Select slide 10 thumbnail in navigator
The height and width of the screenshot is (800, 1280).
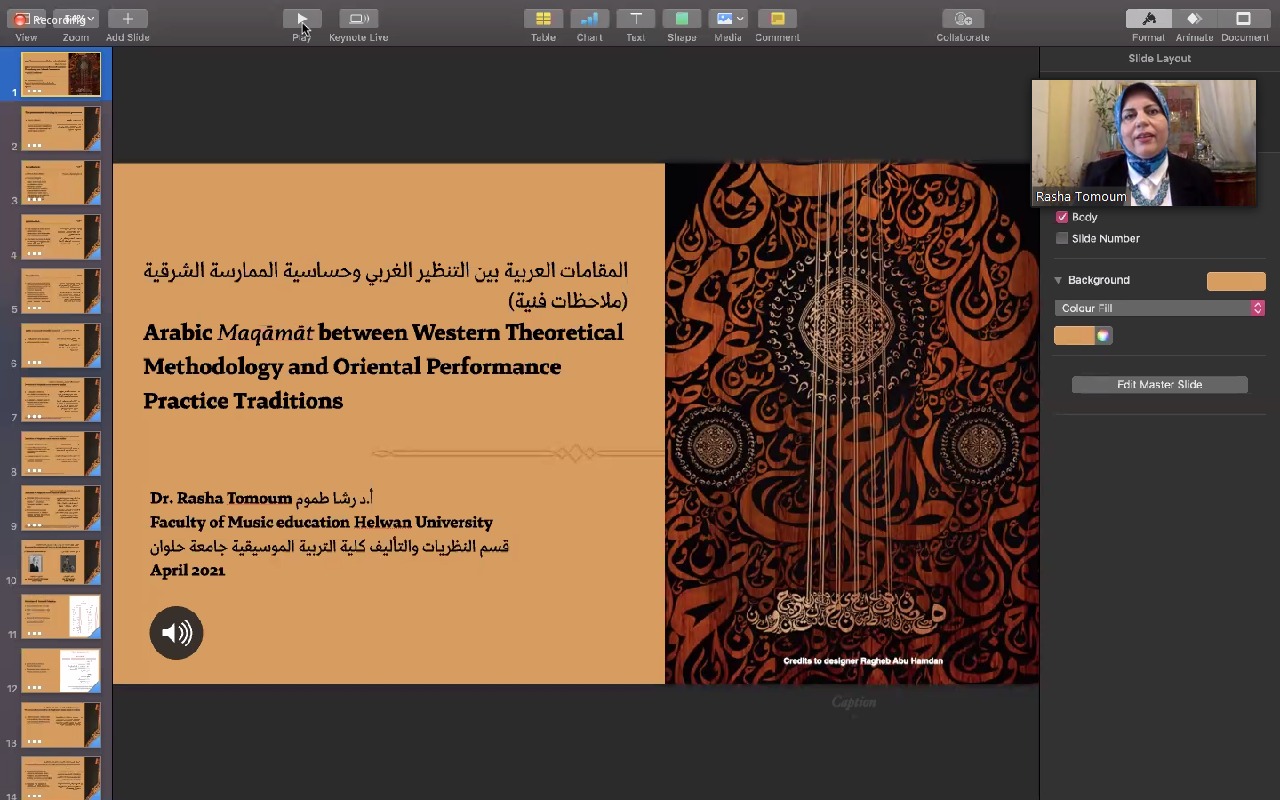(x=61, y=562)
